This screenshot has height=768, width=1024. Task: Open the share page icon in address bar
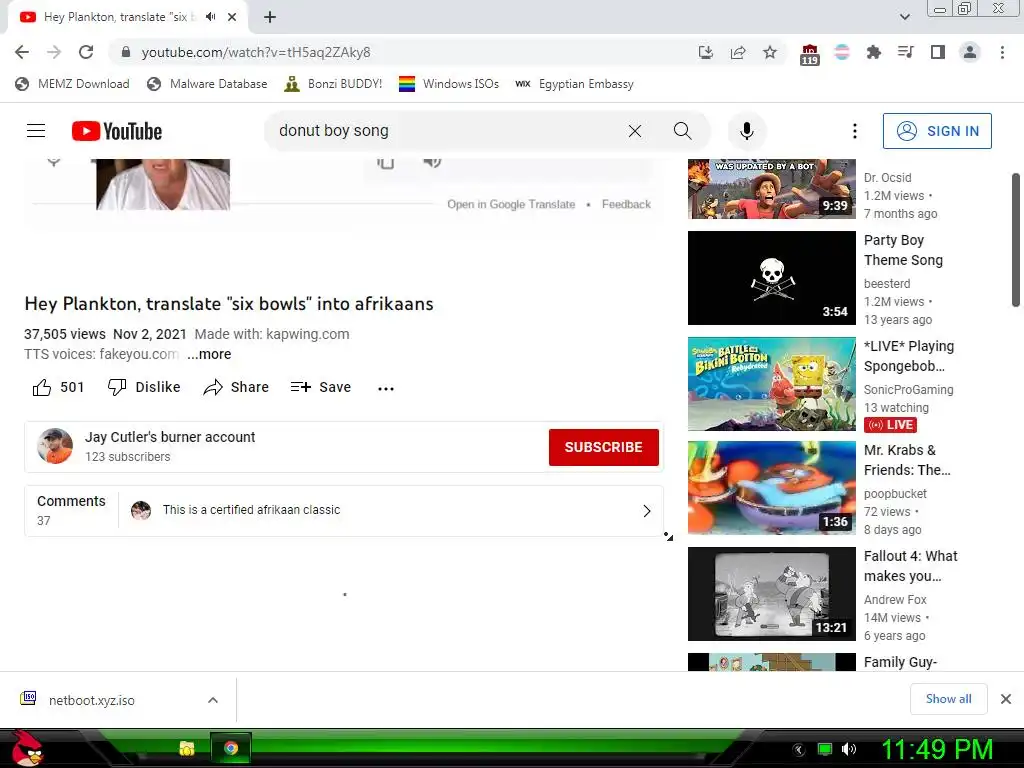738,52
